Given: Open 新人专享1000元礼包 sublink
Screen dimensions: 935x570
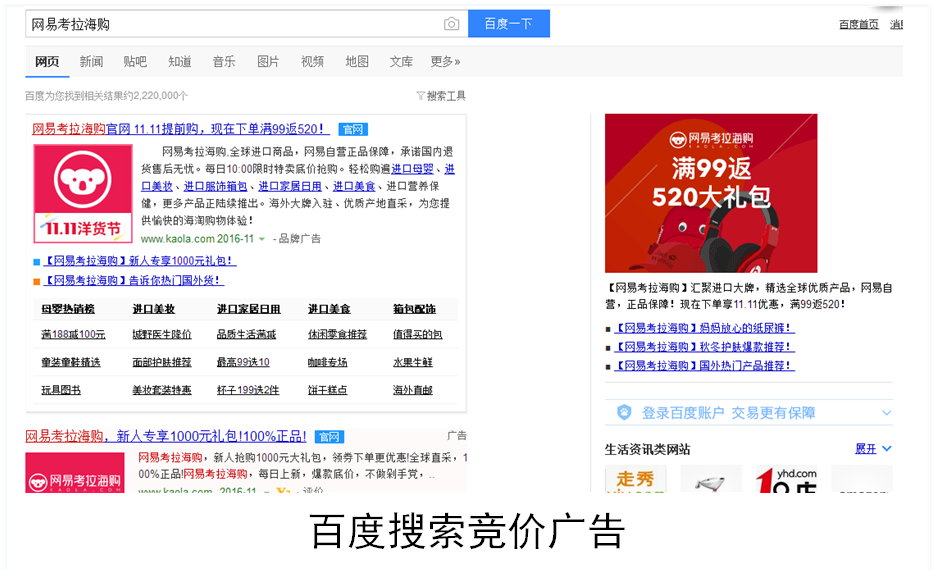Looking at the screenshot, I should click(140, 261).
